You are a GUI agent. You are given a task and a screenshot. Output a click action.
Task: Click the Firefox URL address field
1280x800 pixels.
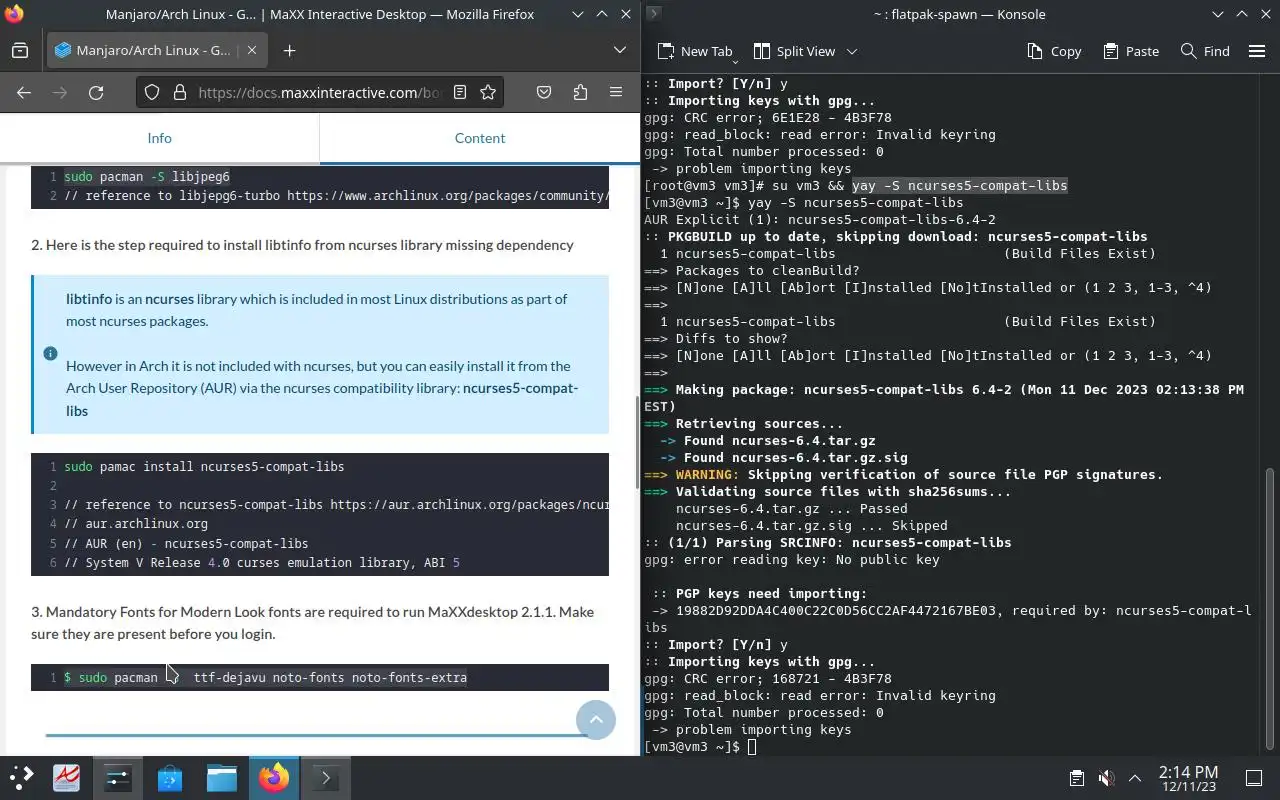click(318, 92)
